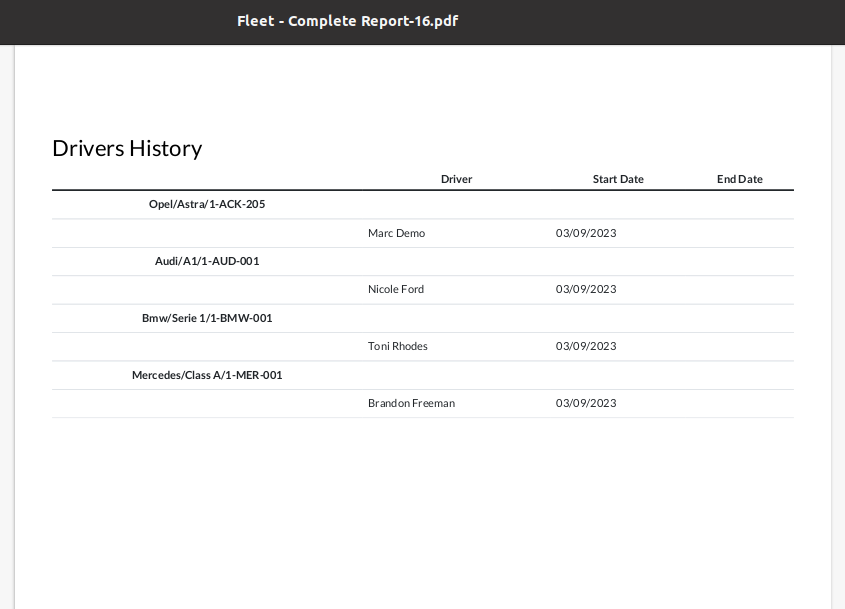Image resolution: width=845 pixels, height=609 pixels.
Task: Click Toni Rhodes's start date 03/09/2023
Action: coord(586,346)
